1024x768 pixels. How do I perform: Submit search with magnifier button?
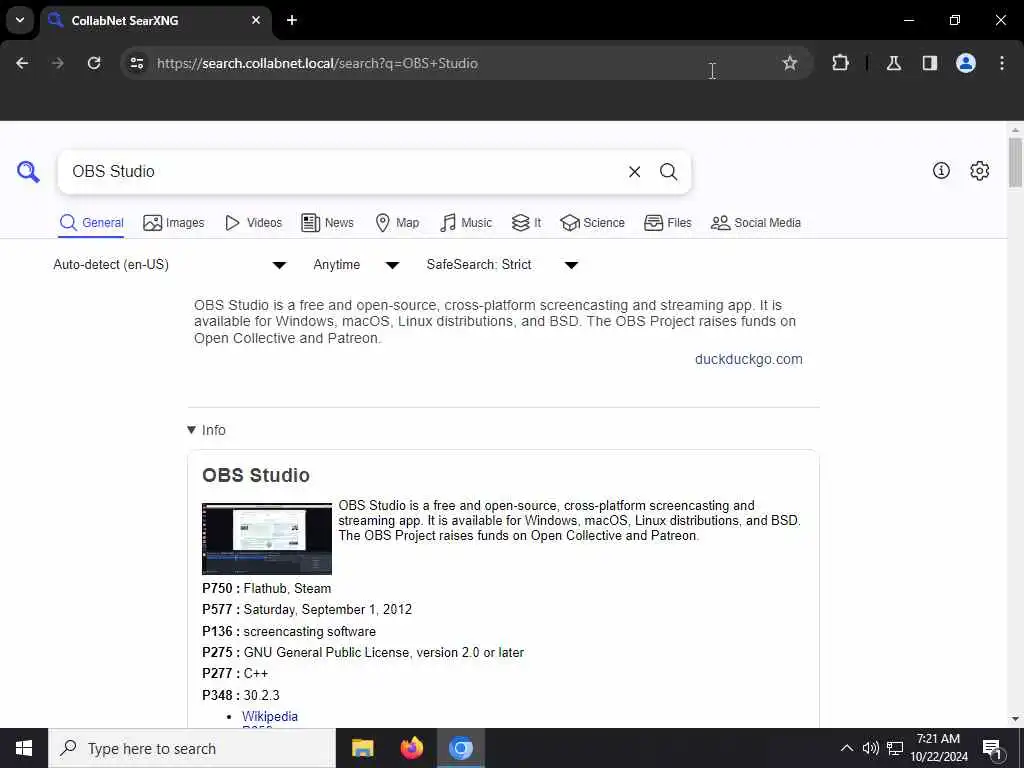point(668,172)
